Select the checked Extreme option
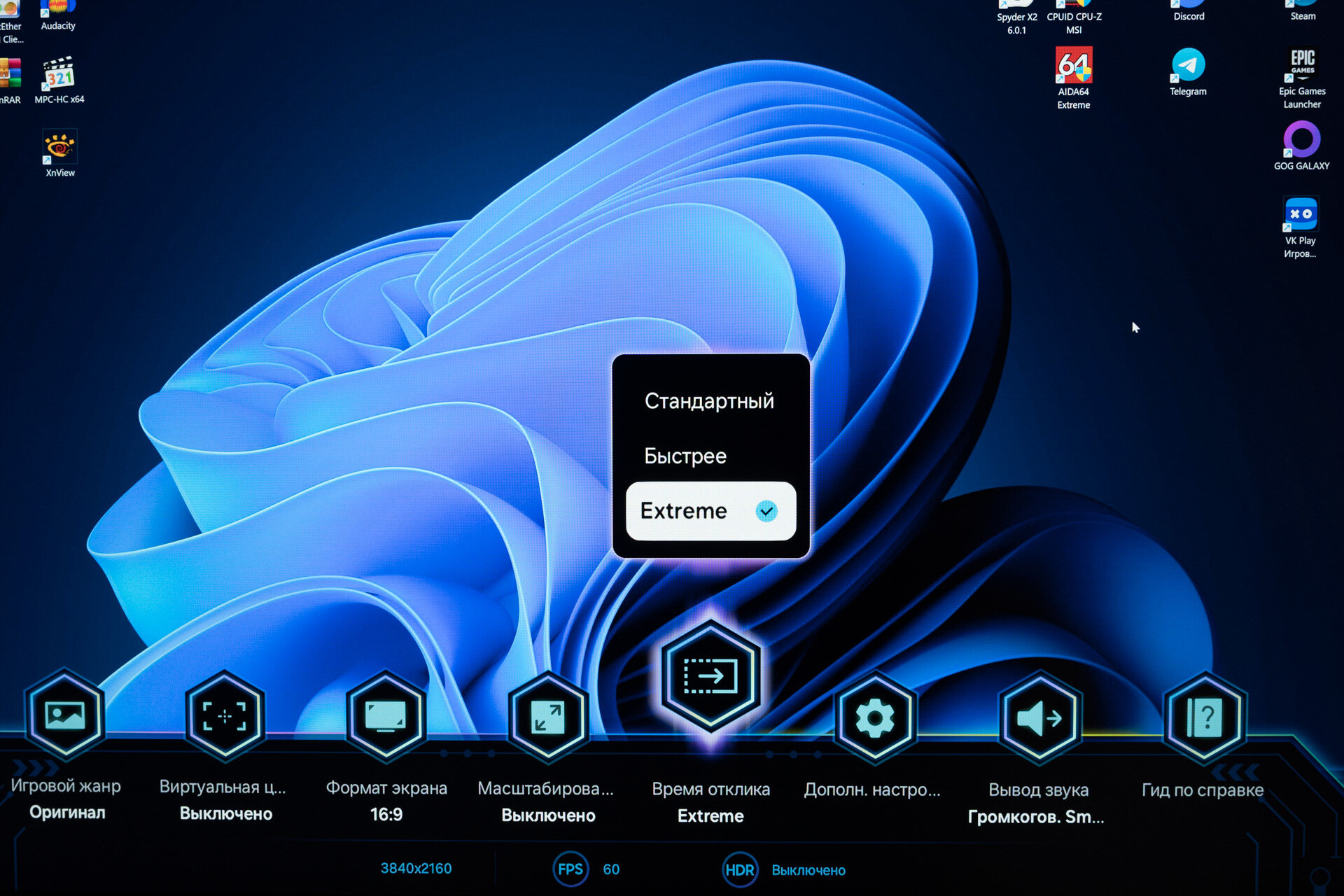Screen dimensions: 1344x896 710,511
